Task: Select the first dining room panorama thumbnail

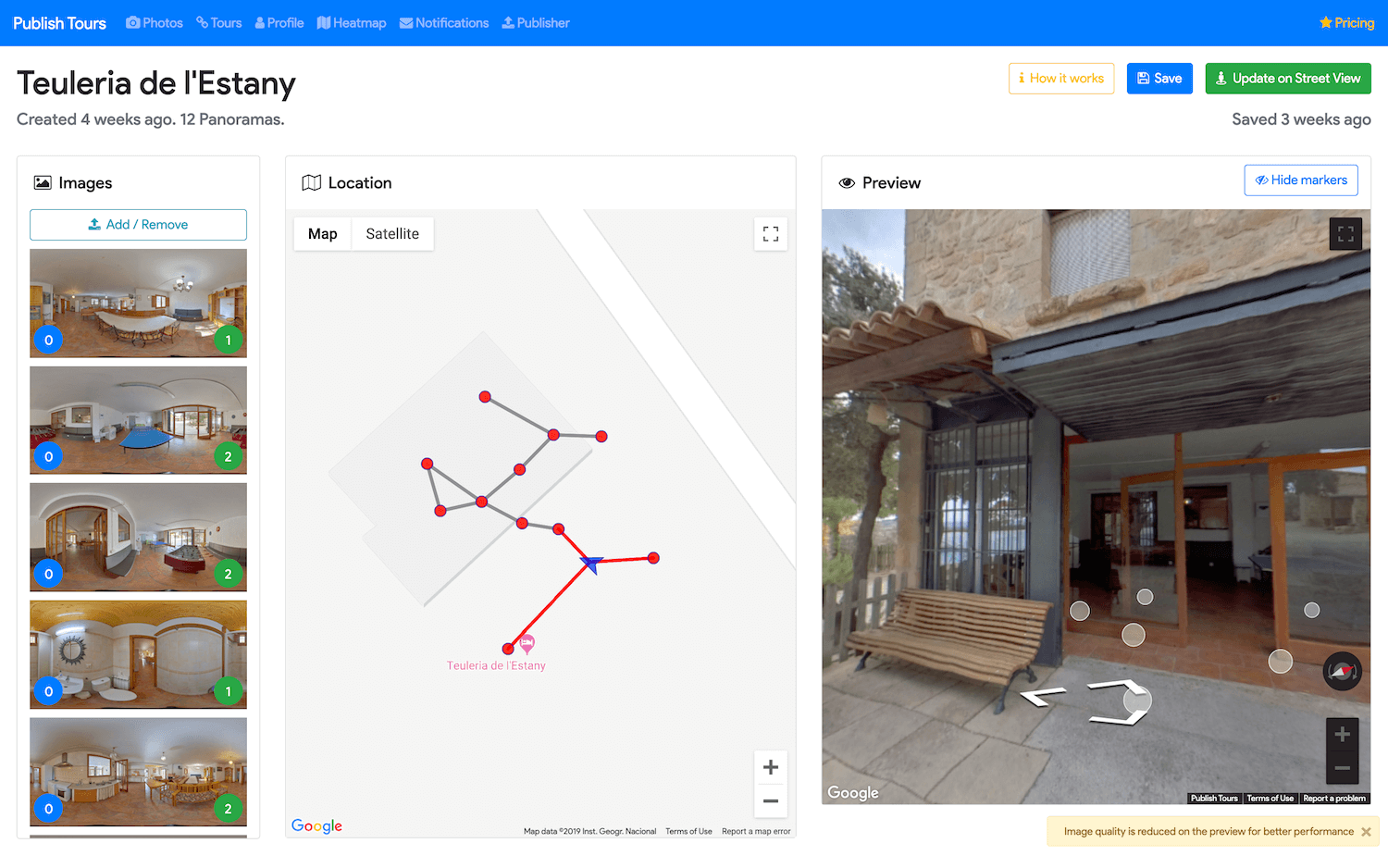Action: (138, 303)
